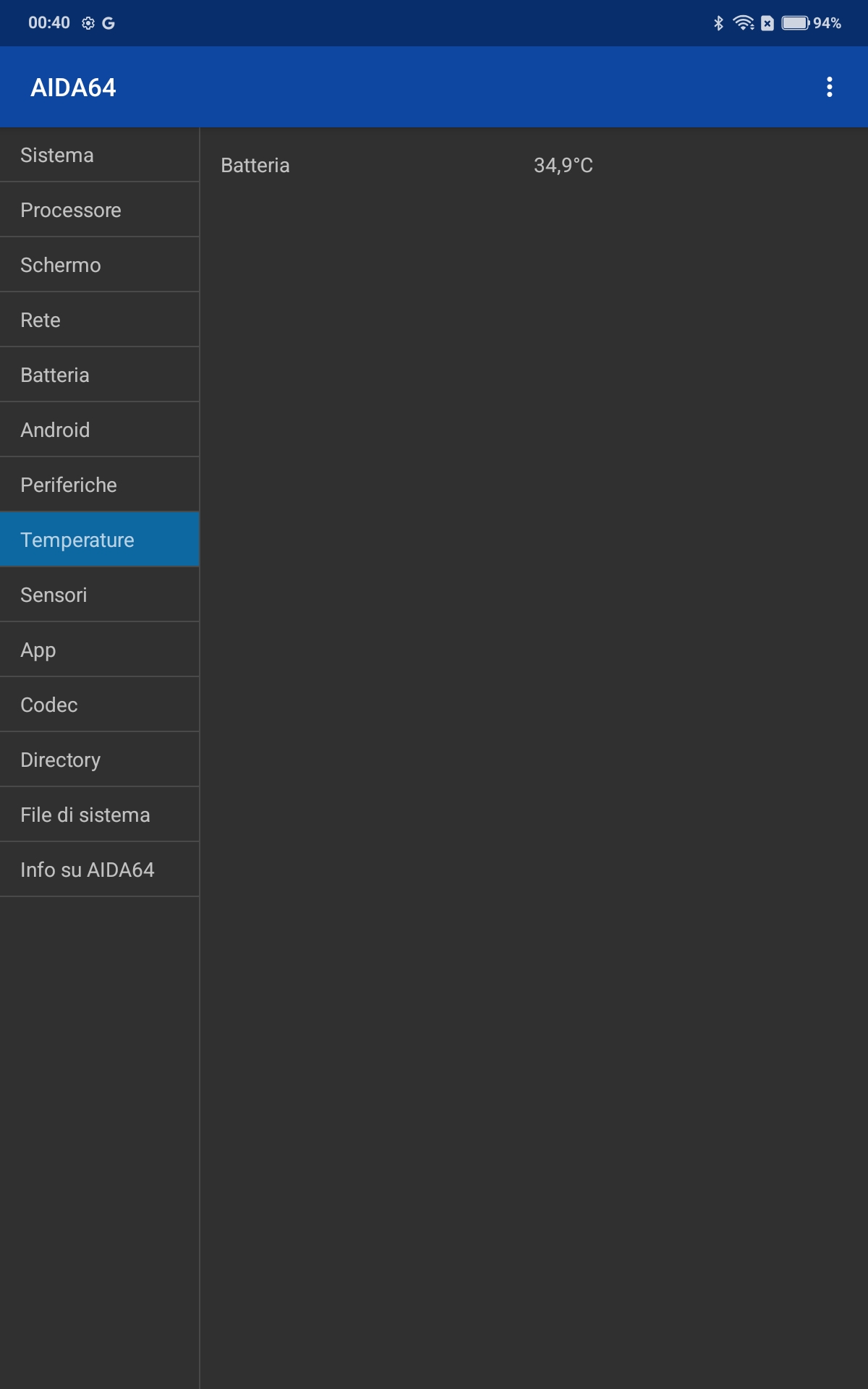Open Info su AIDA64
This screenshot has height=1389, width=868.
(x=100, y=870)
